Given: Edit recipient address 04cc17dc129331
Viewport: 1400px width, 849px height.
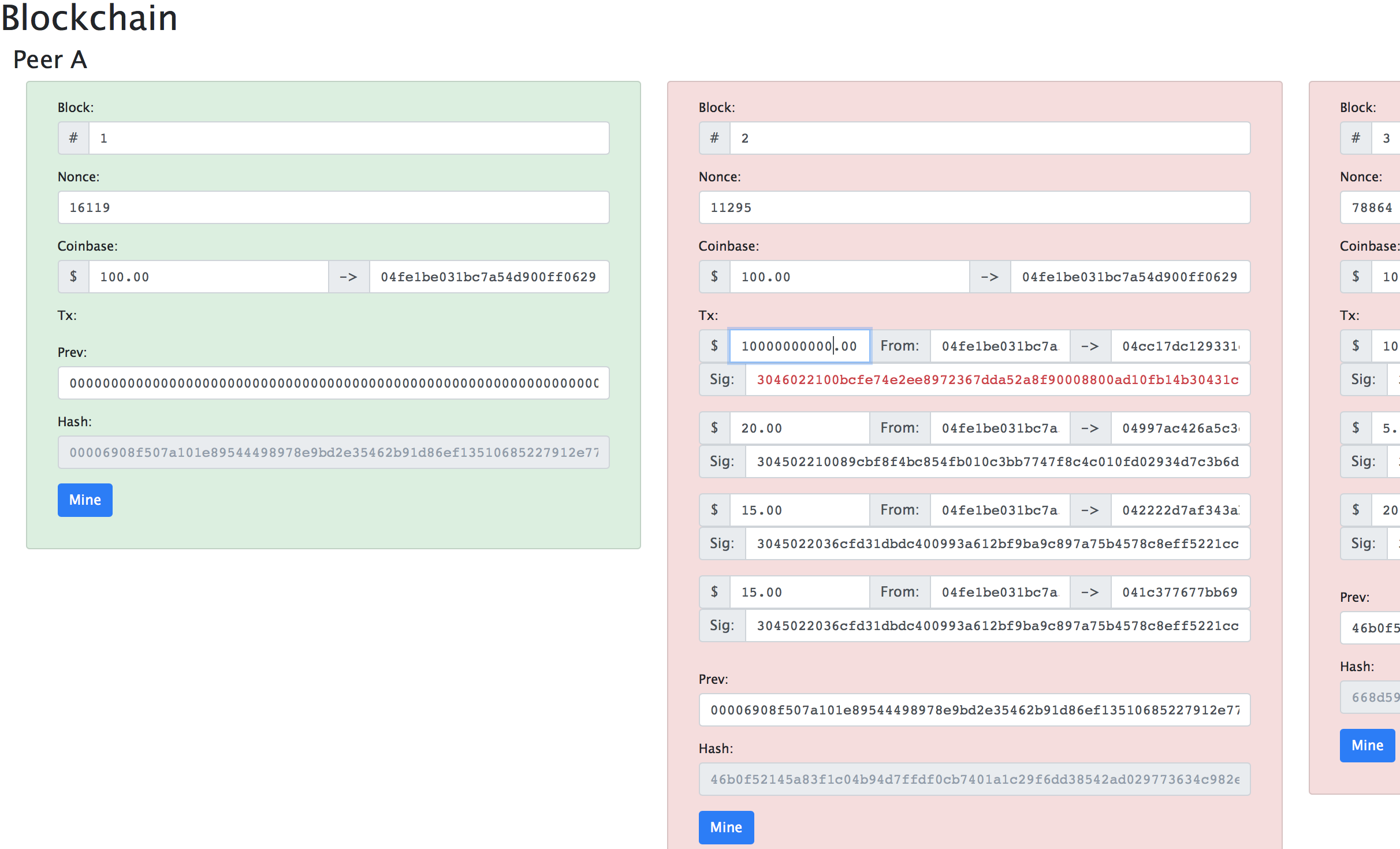Looking at the screenshot, I should tap(1181, 346).
